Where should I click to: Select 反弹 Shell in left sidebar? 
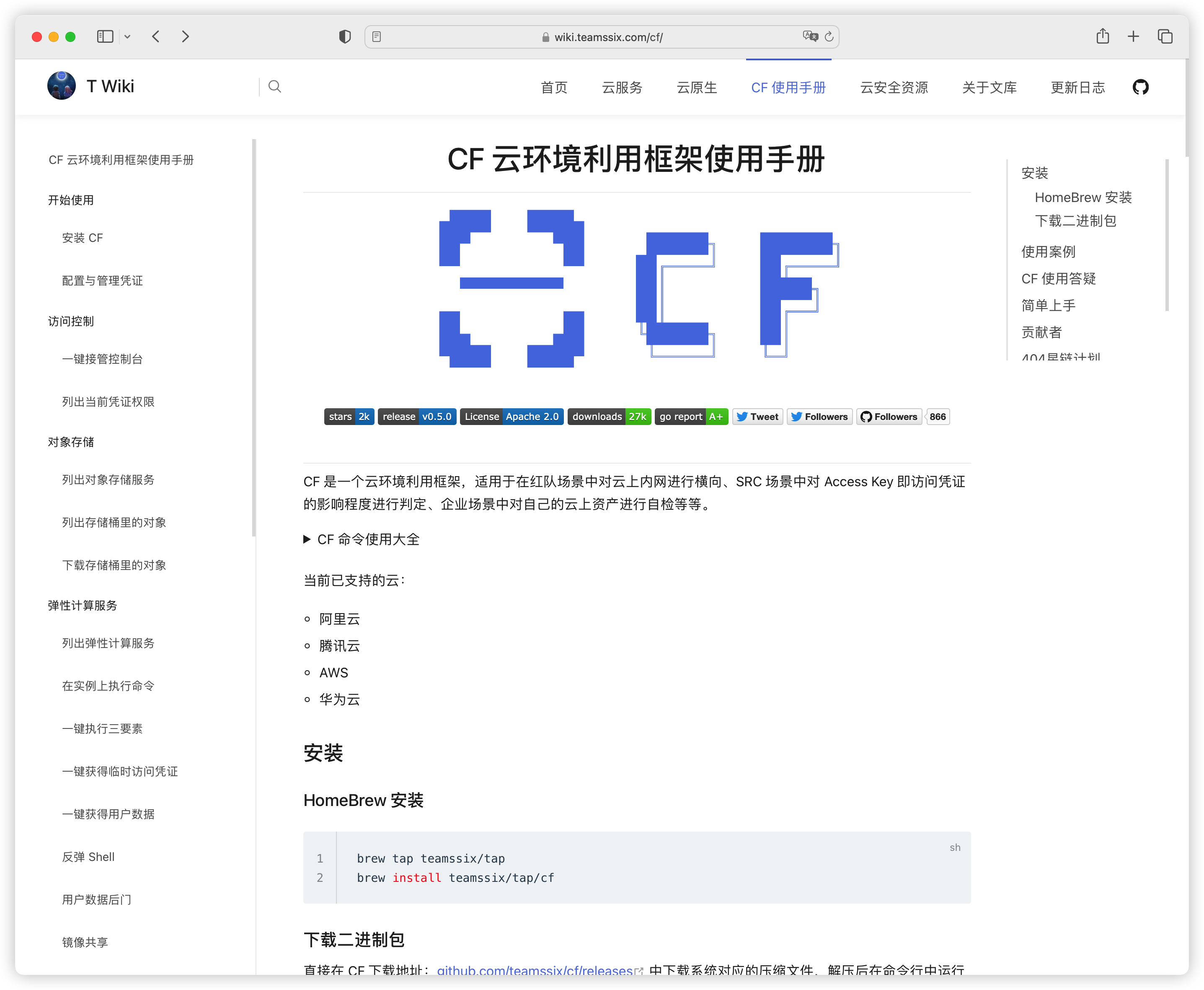(88, 857)
